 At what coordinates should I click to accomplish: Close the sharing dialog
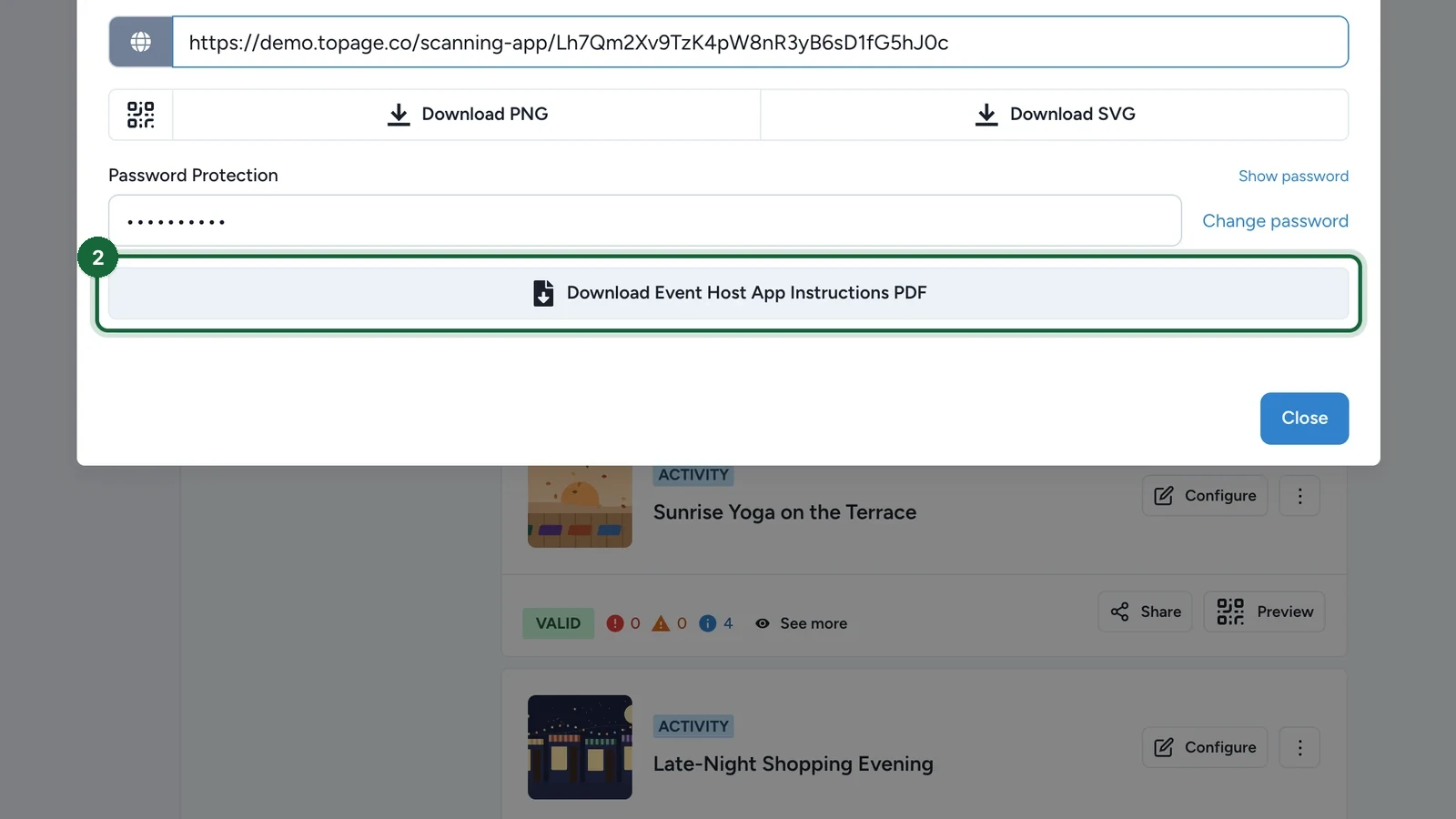(1304, 419)
